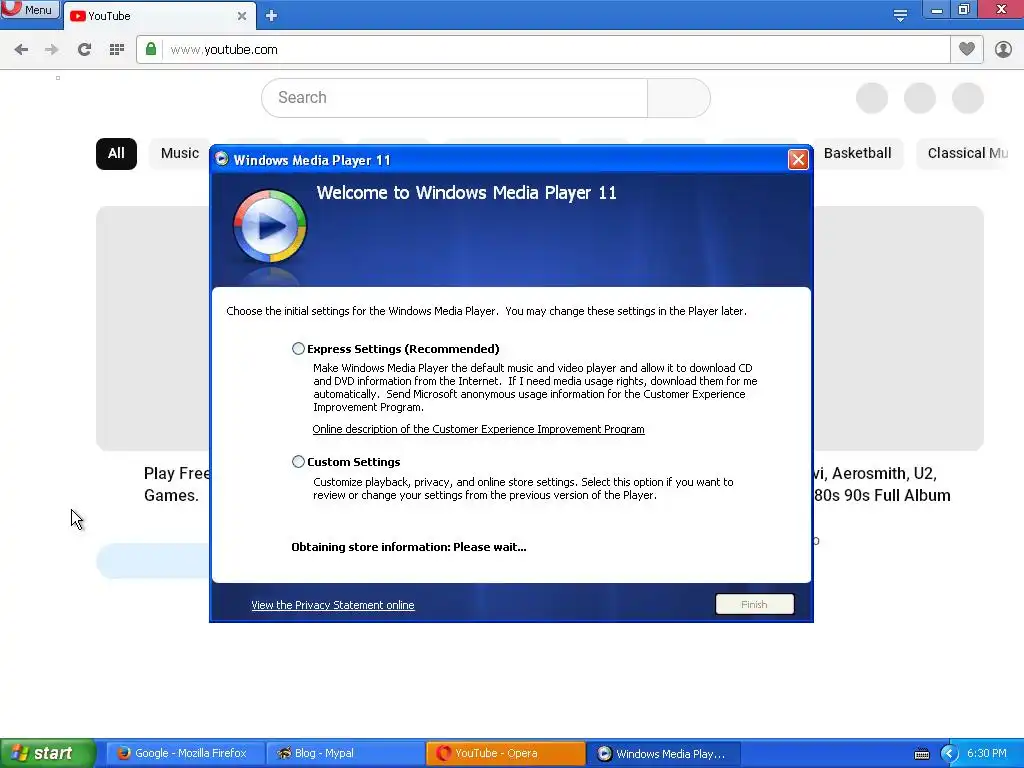View the Privacy Statement online link

(332, 605)
